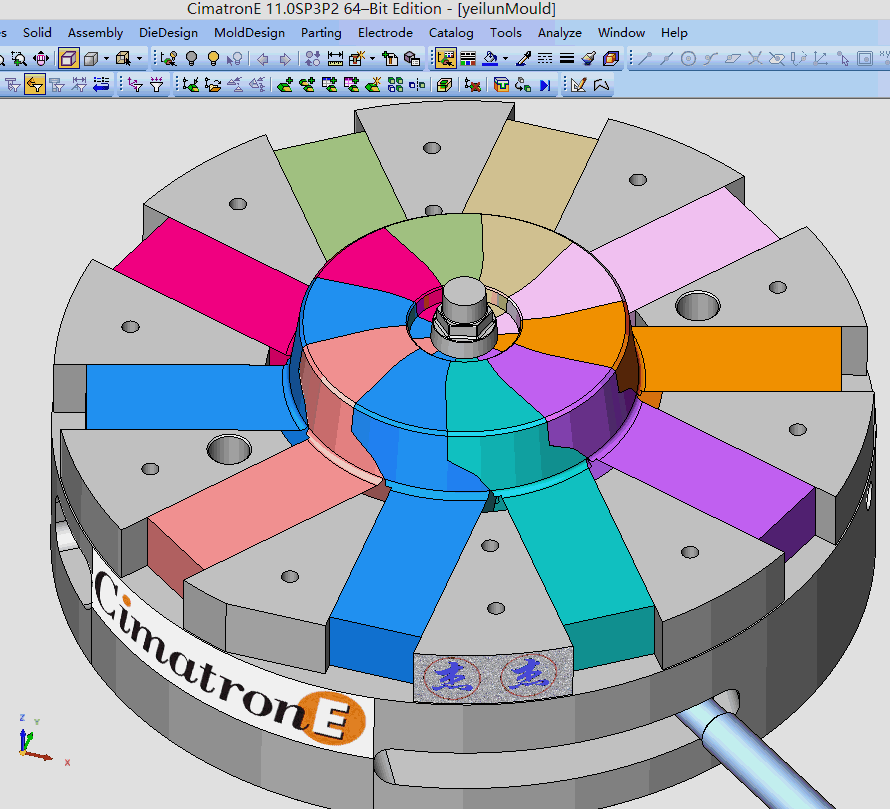Click the zoom window magnifier icon

click(19, 59)
